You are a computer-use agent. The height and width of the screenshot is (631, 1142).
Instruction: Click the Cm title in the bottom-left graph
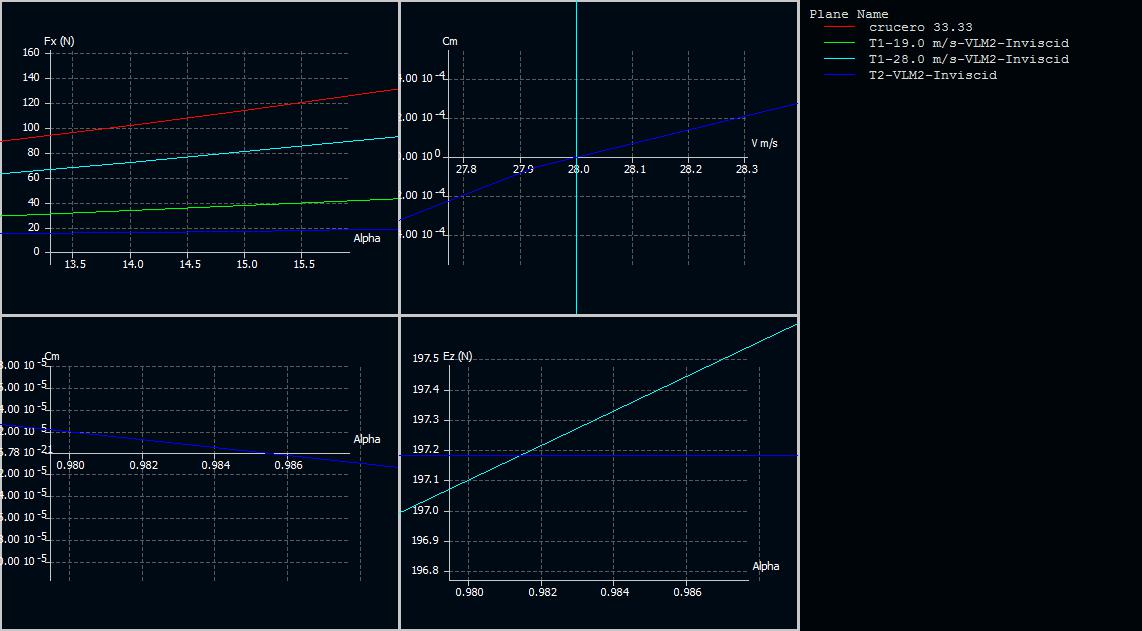(x=52, y=357)
